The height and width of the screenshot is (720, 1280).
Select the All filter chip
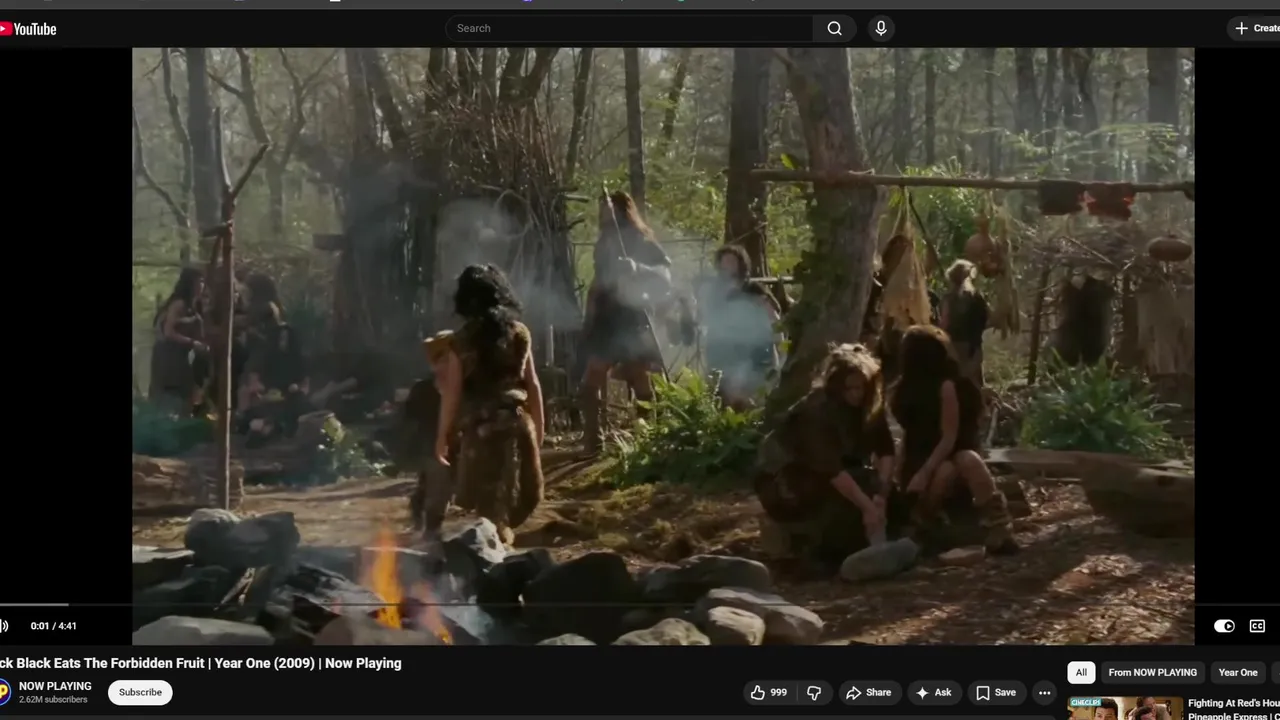pyautogui.click(x=1081, y=672)
